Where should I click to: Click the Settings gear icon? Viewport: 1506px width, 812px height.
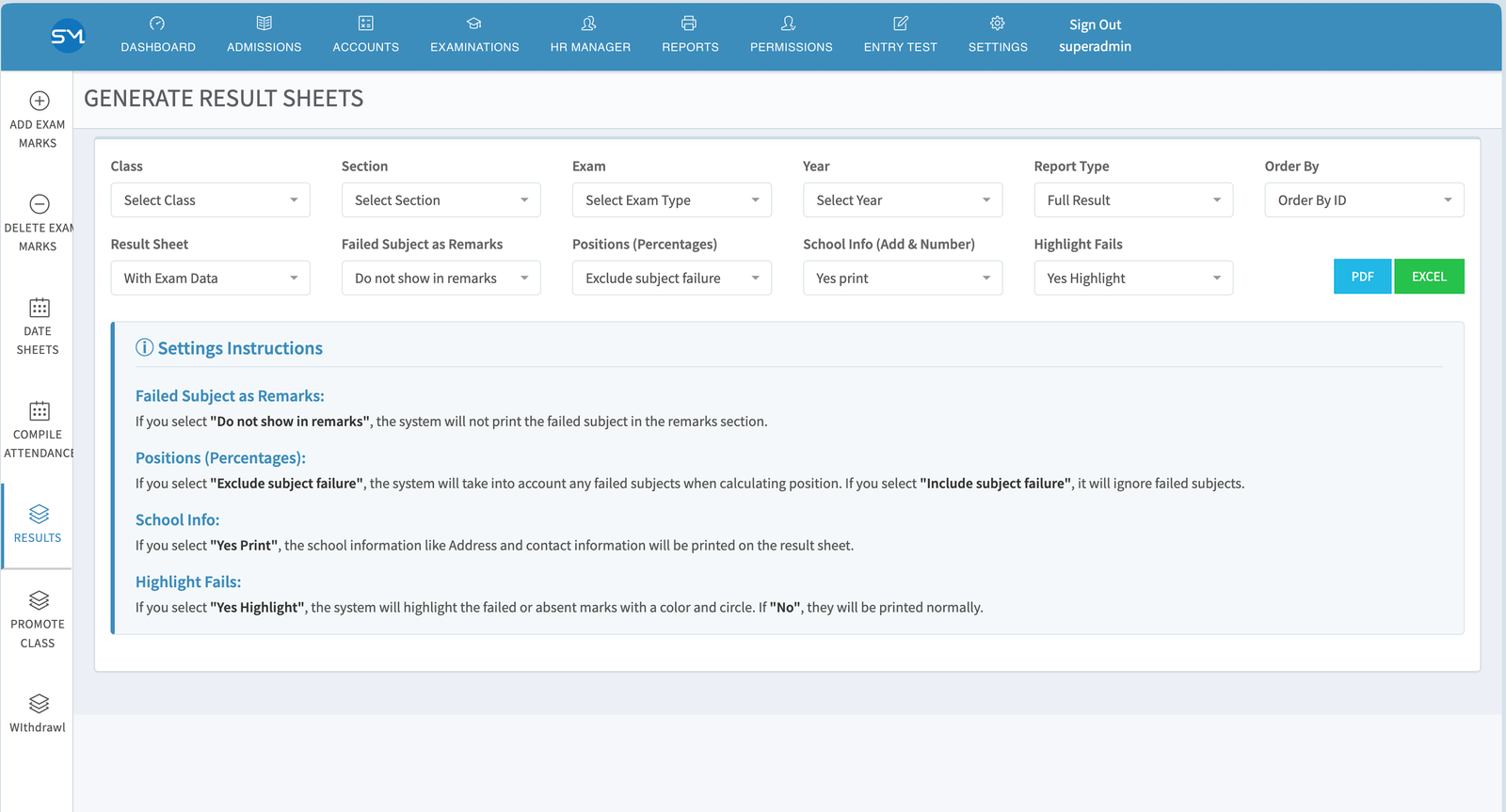[998, 24]
